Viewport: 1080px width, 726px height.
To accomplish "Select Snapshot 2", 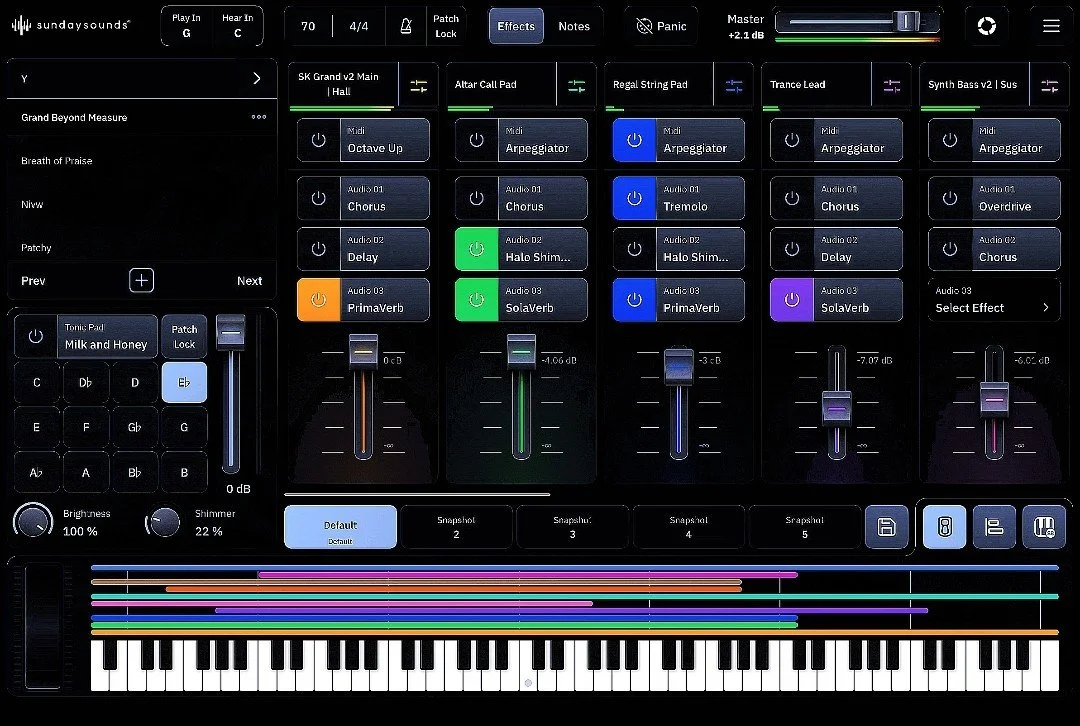I will pos(456,527).
